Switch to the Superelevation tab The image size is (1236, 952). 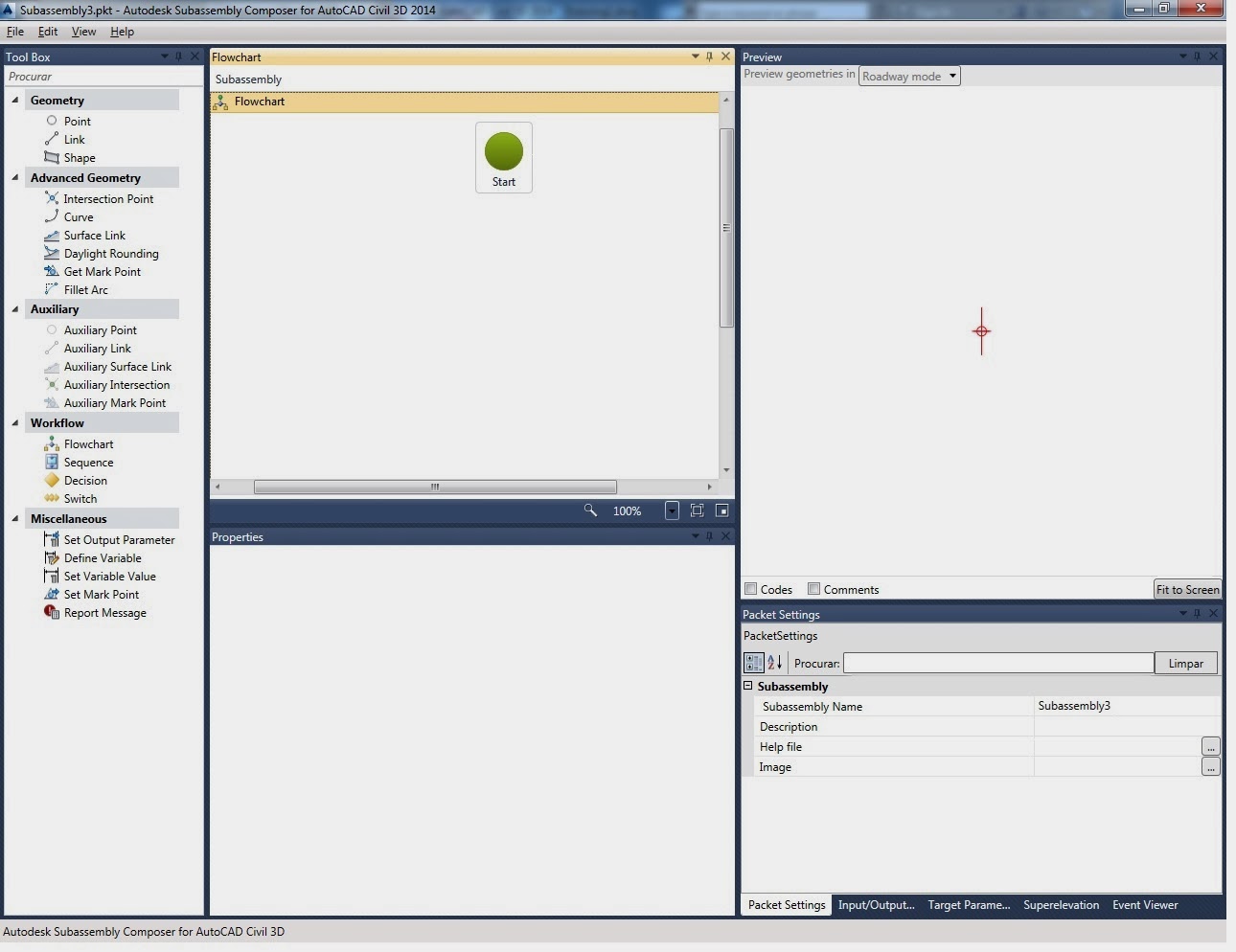[x=1061, y=905]
